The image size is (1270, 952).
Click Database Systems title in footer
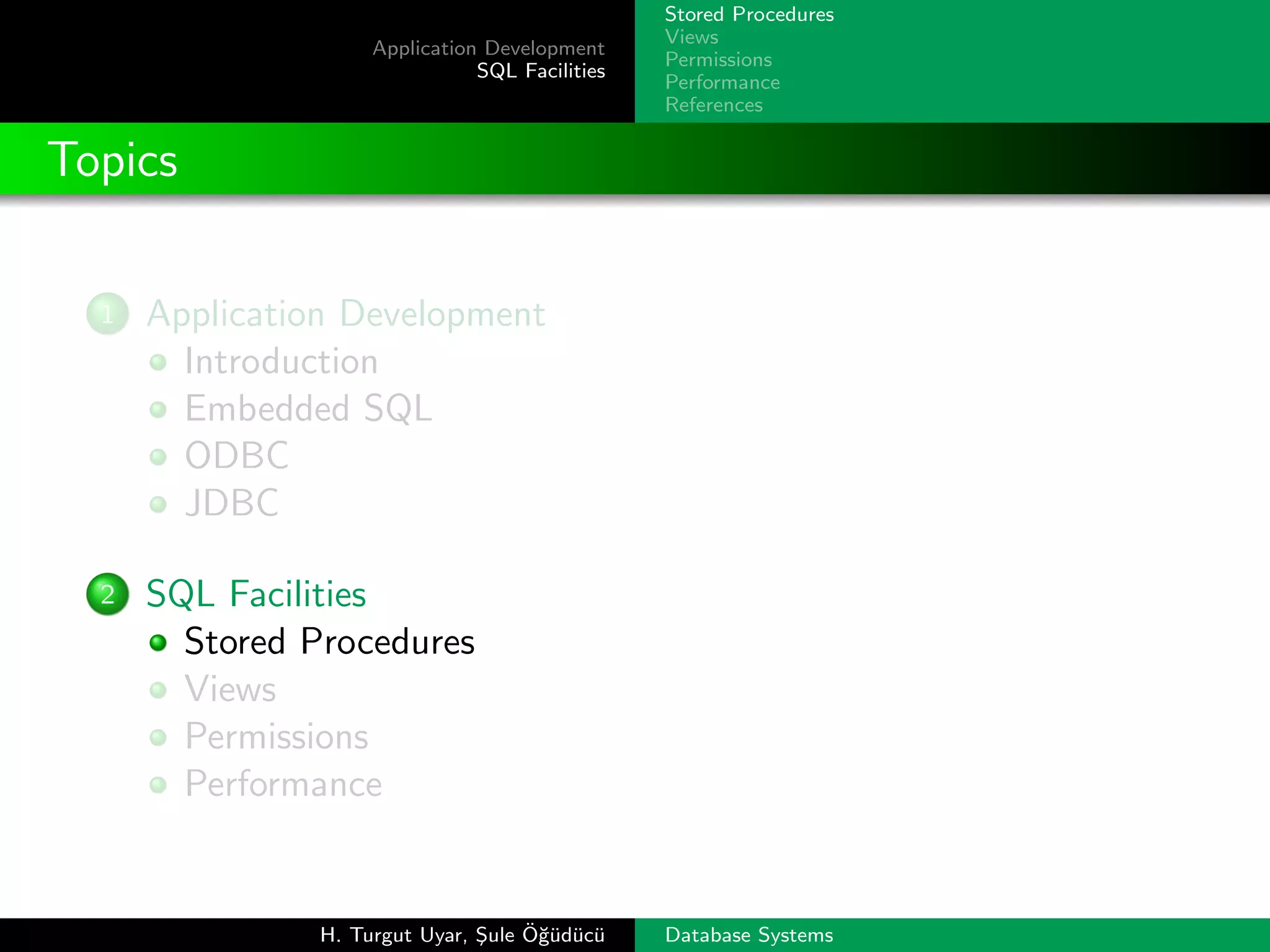pos(749,935)
